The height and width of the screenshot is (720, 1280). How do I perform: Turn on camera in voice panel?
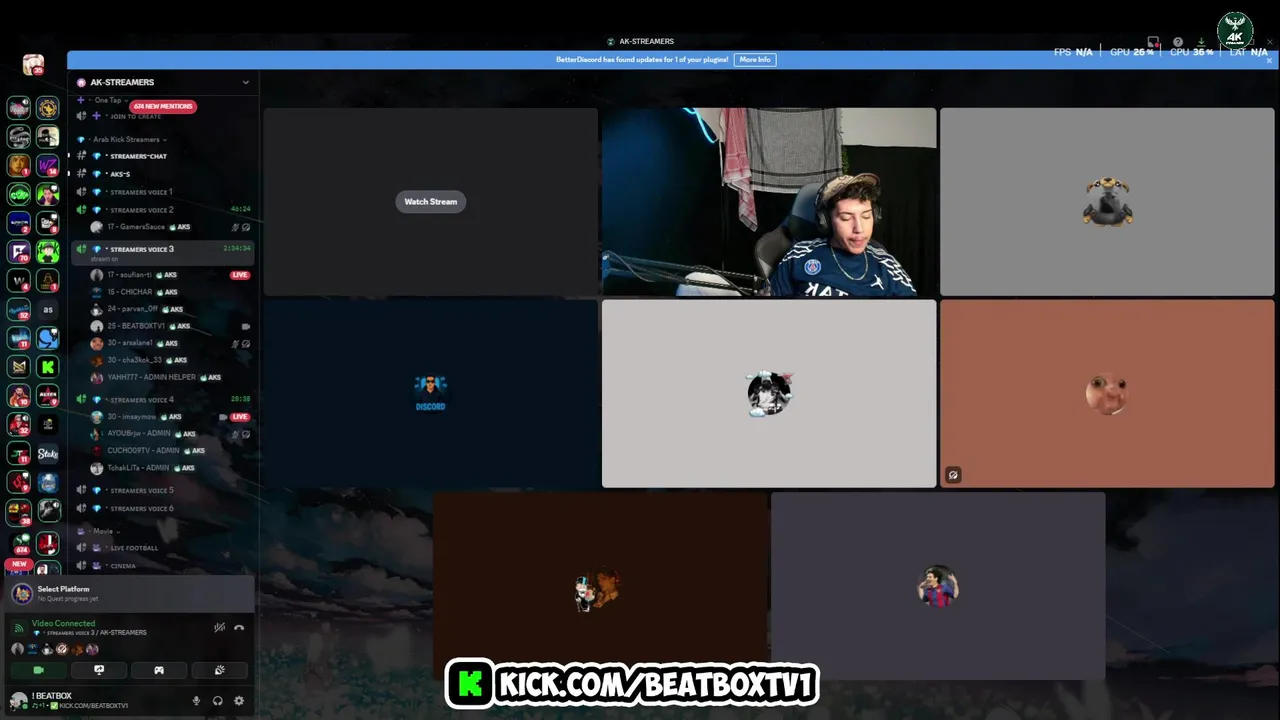(38, 670)
